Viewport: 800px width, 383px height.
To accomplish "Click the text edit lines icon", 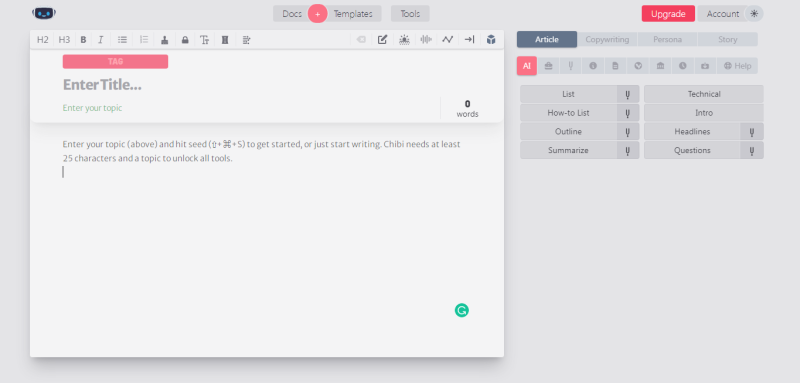I will [246, 40].
